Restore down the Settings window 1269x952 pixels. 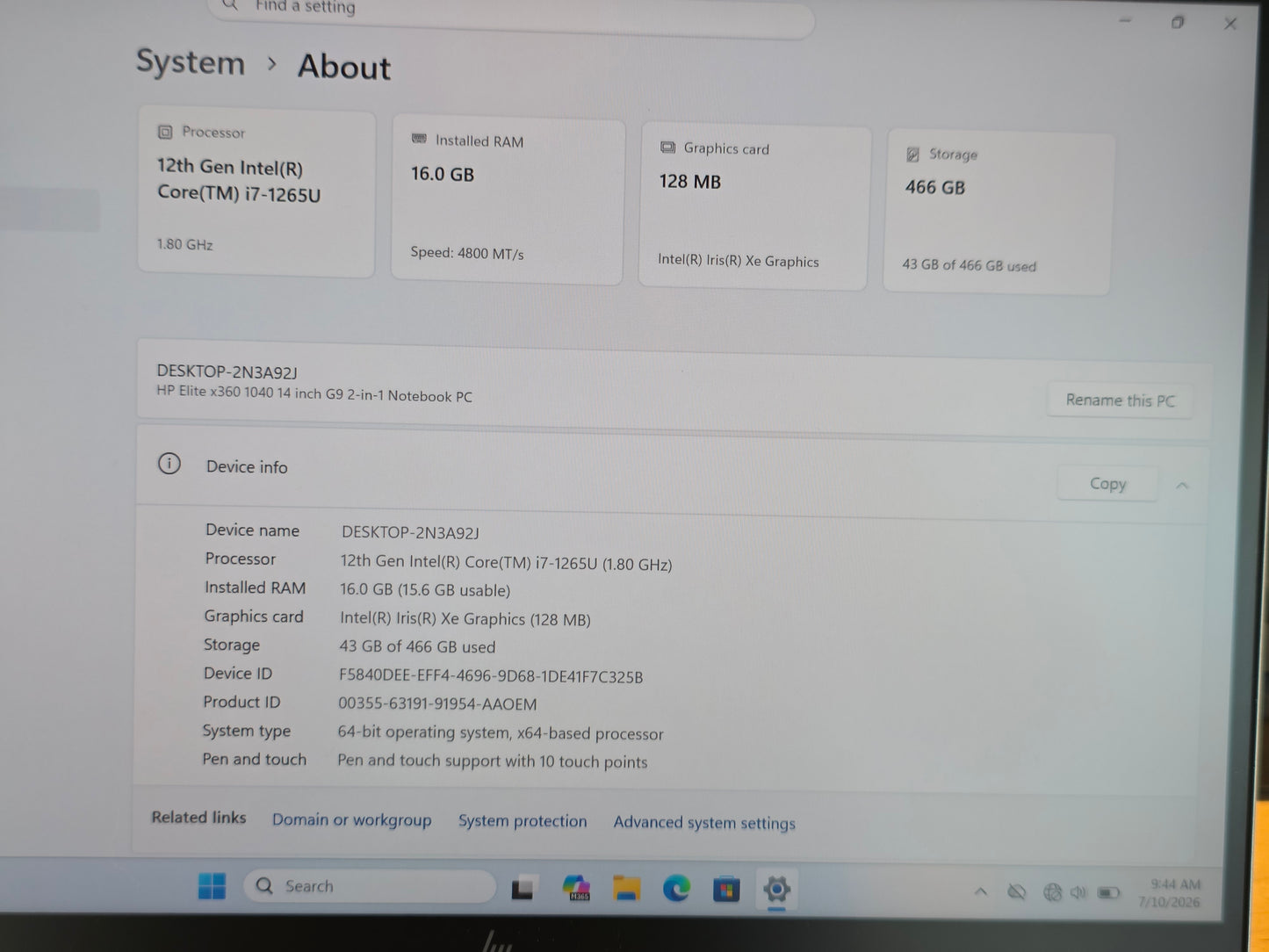tap(1178, 23)
